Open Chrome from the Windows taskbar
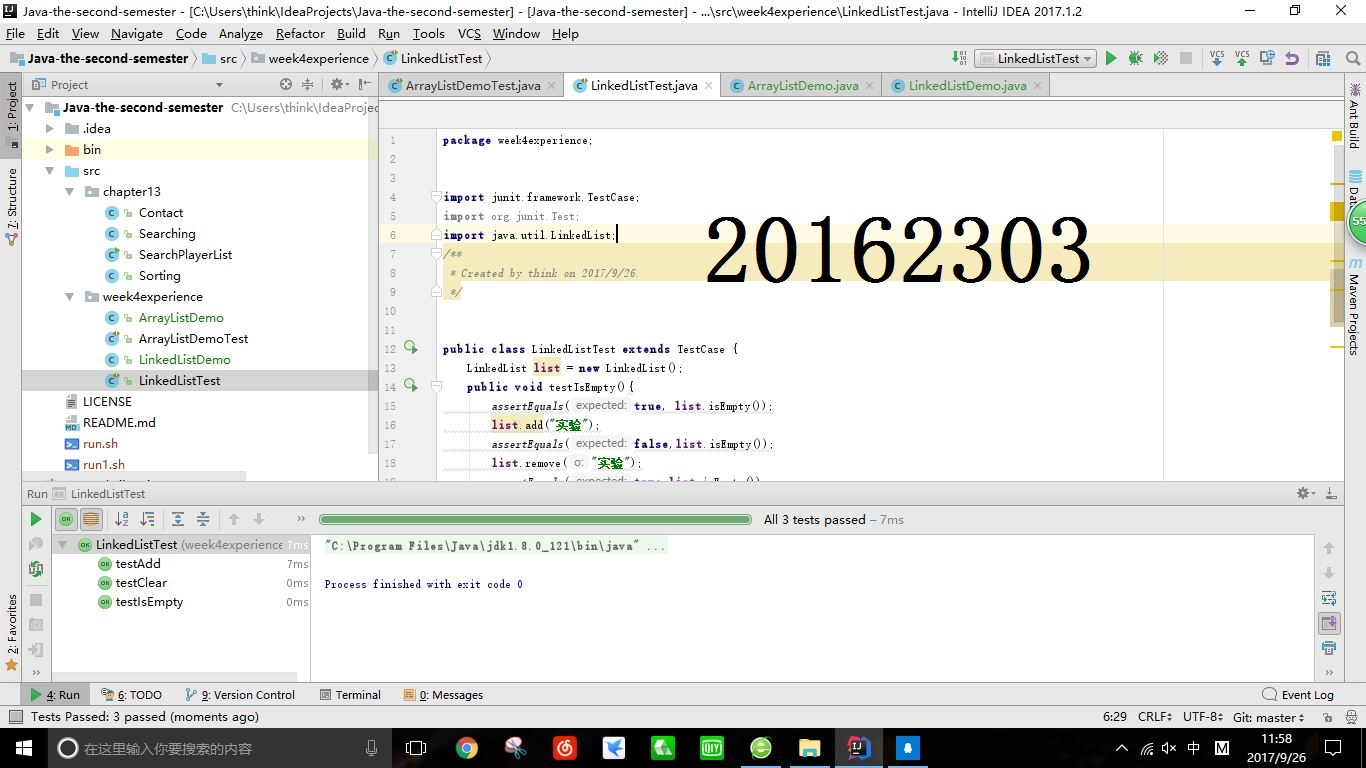 466,748
